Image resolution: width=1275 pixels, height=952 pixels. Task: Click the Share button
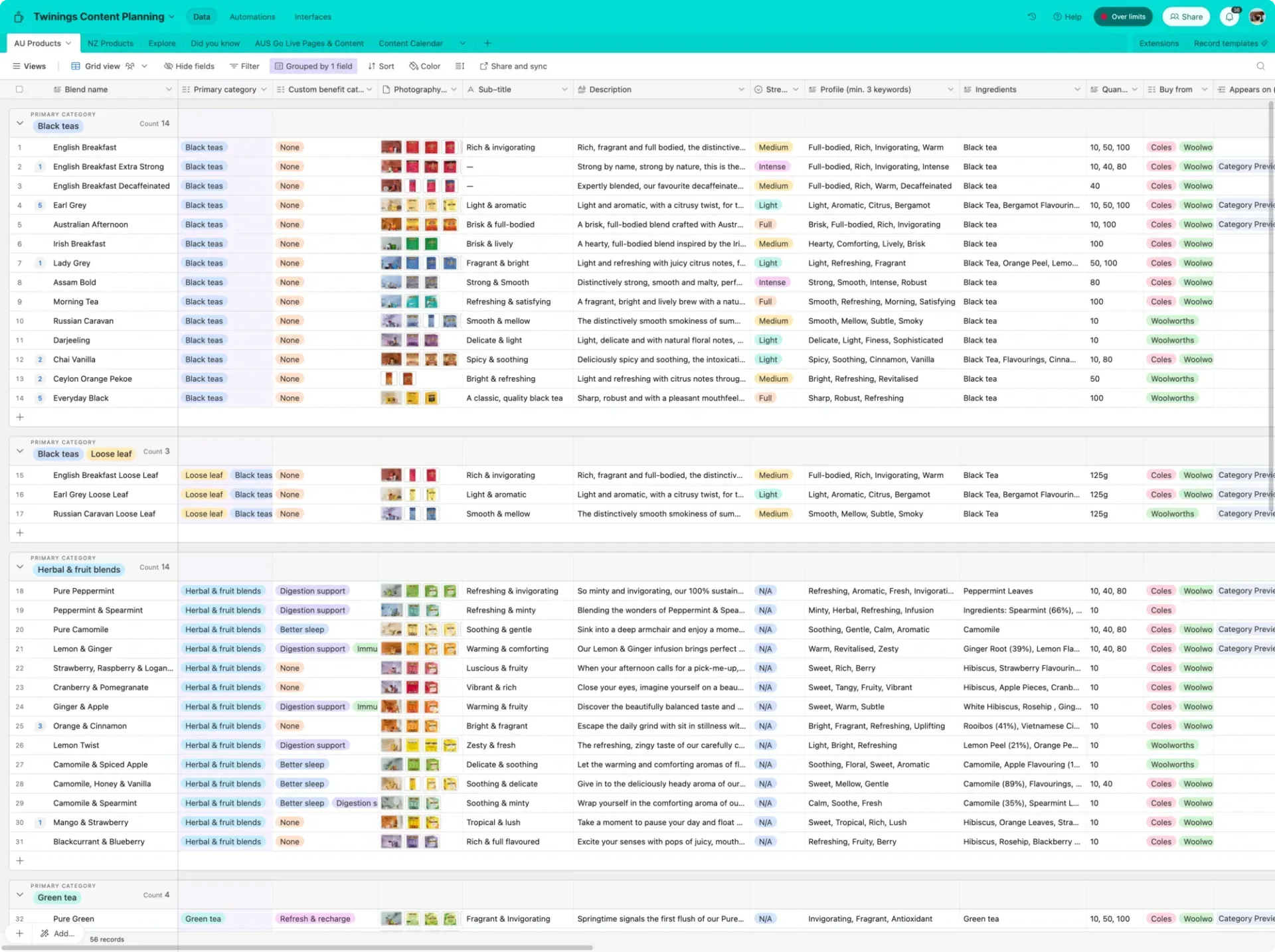coord(1186,17)
